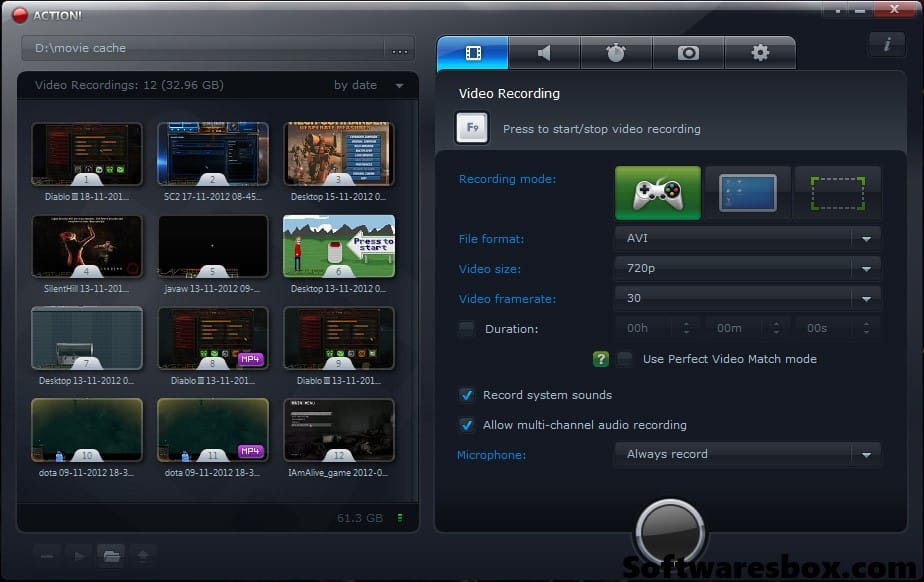Image resolution: width=924 pixels, height=582 pixels.
Task: Toggle Use Perfect Video Match mode
Action: tap(625, 359)
